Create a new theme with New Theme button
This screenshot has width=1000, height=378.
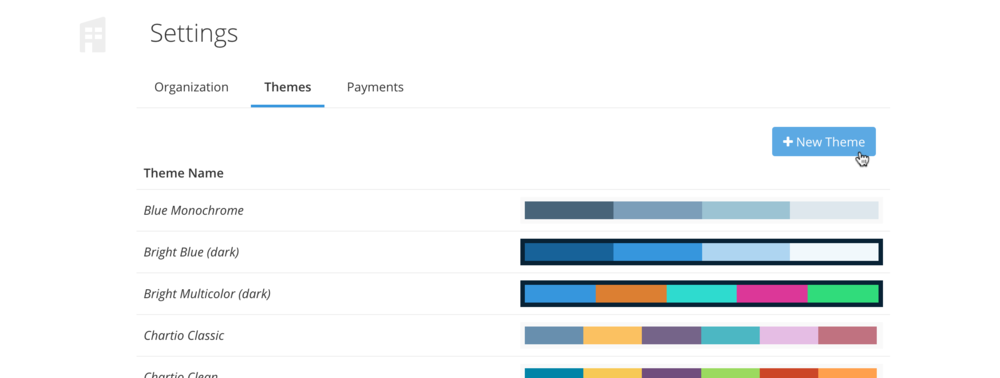[823, 142]
